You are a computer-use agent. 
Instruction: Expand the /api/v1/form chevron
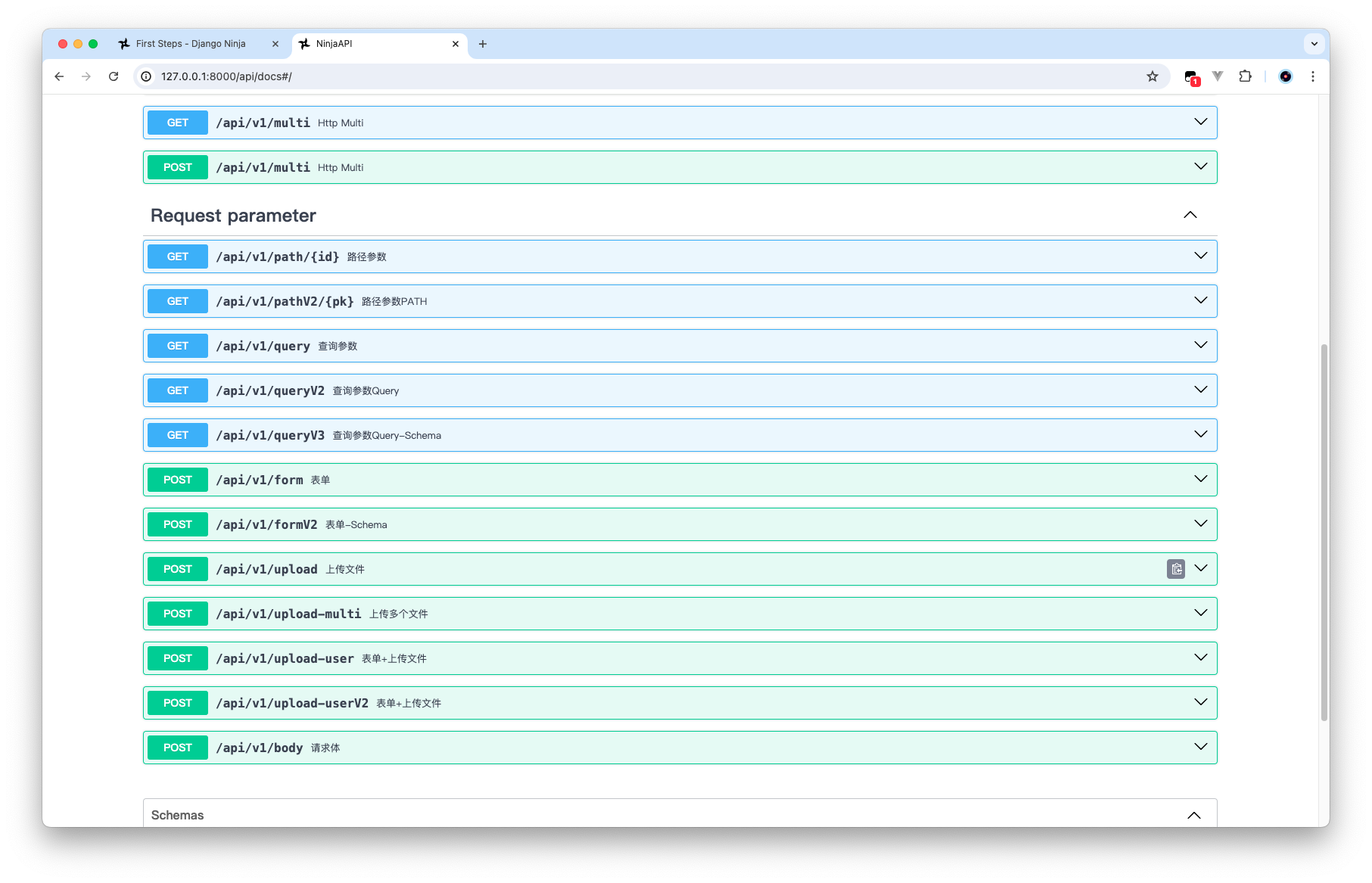coord(1201,480)
